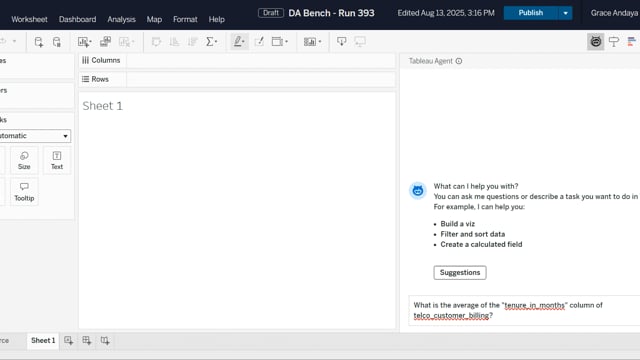Toggle the Tableau Agent pane icon
The image size is (640, 360).
coord(596,42)
